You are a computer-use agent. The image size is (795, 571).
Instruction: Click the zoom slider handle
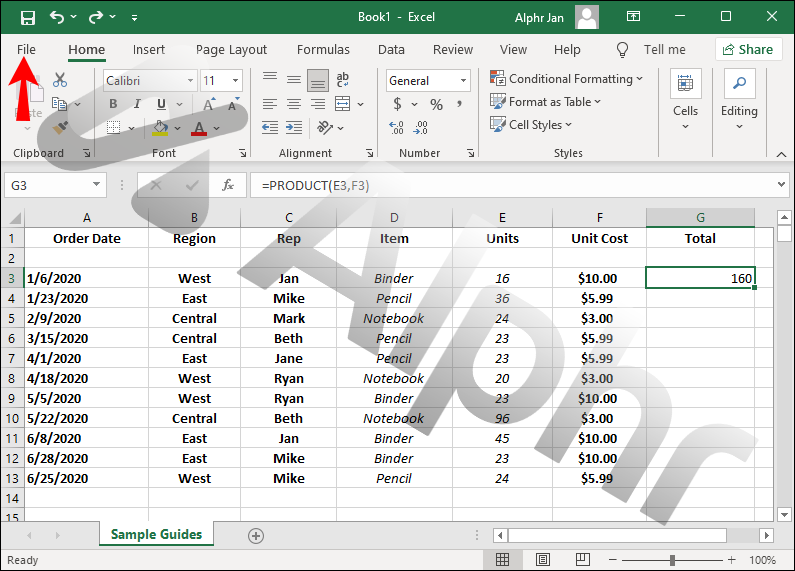tap(673, 560)
